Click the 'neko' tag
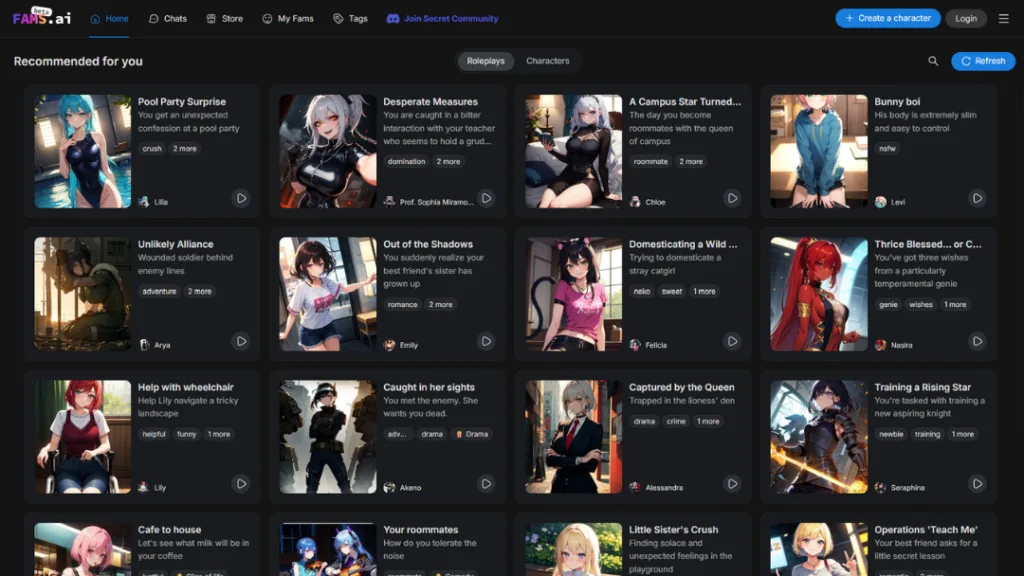The width and height of the screenshot is (1024, 576). (642, 291)
